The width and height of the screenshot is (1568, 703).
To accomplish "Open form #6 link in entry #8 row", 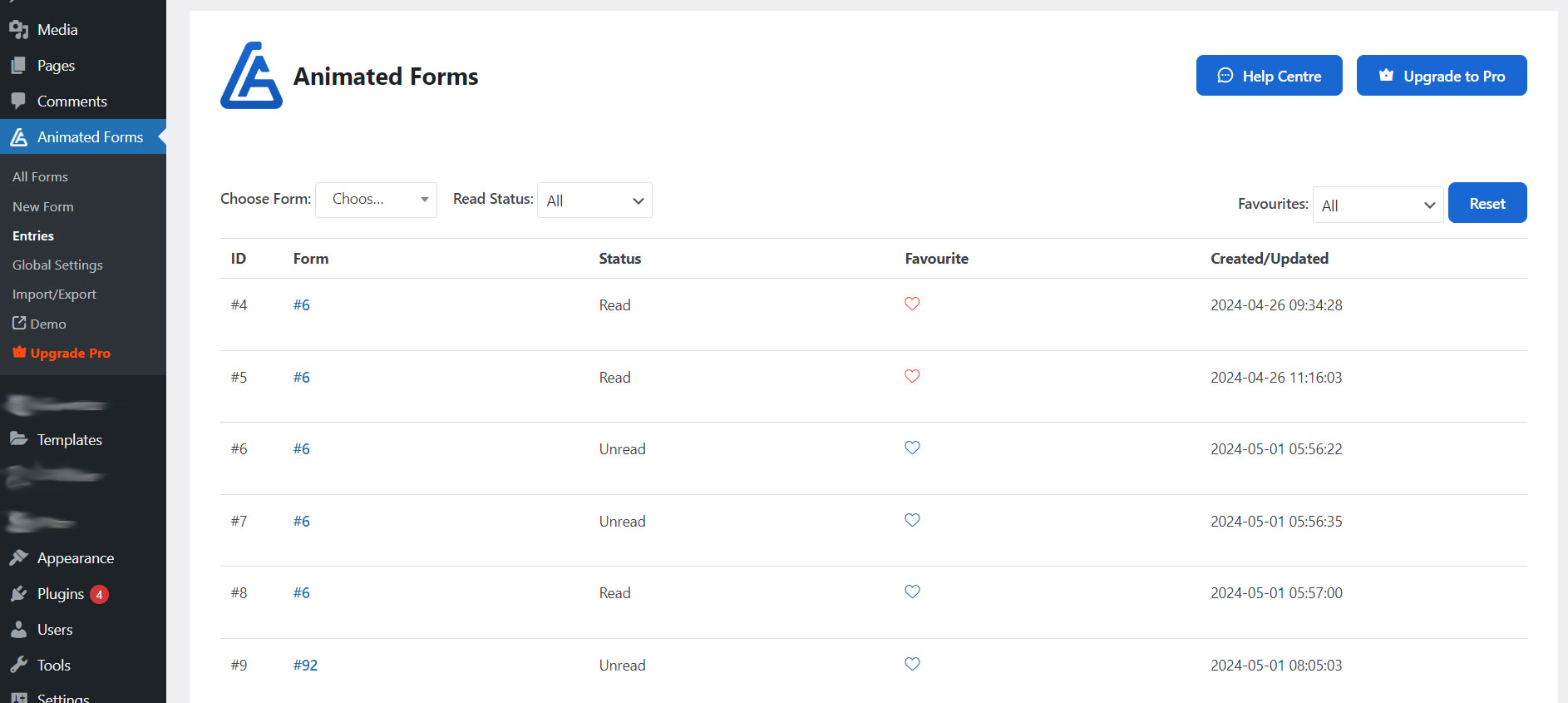I will tap(302, 593).
